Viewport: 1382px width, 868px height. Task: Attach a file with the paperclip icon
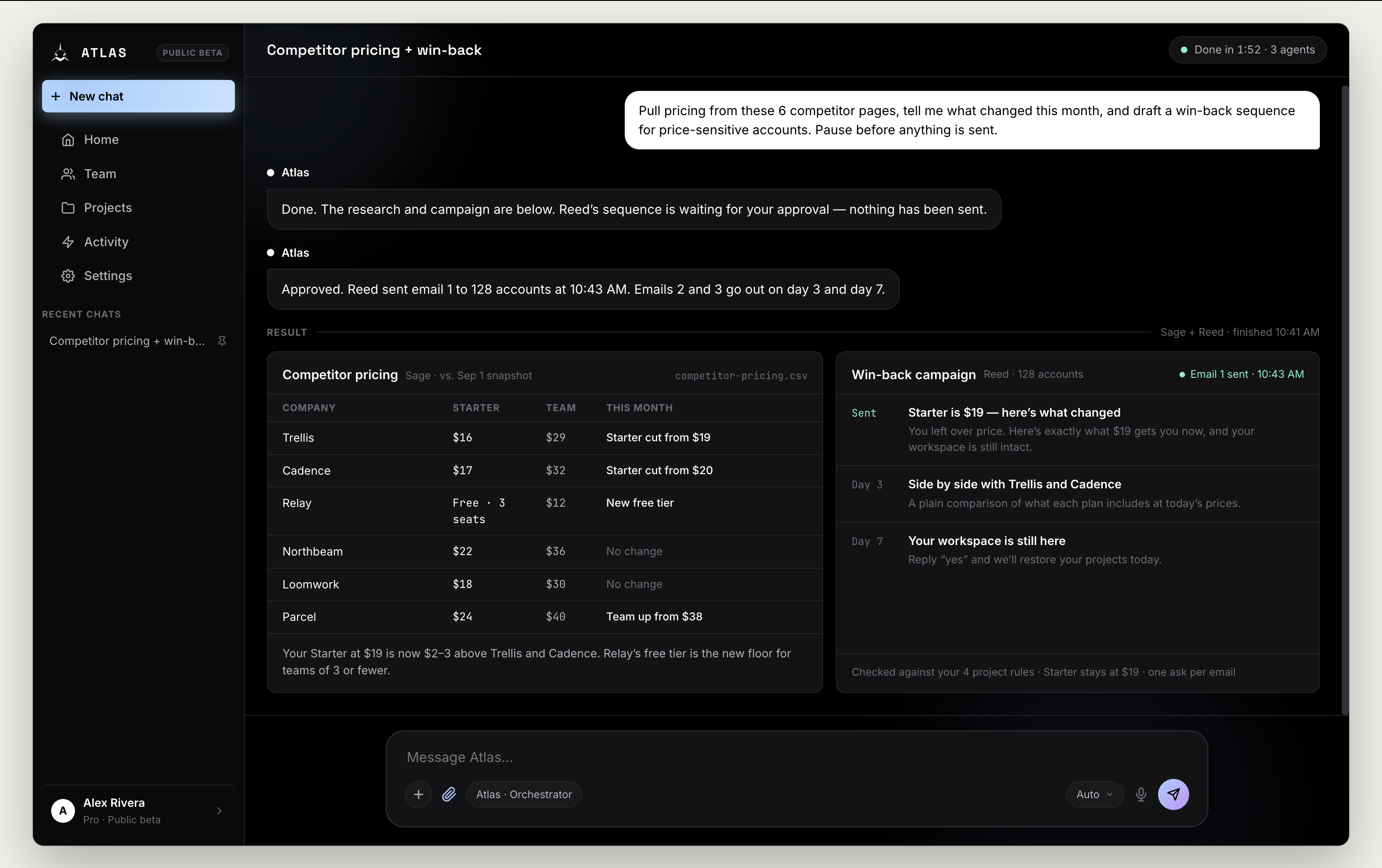449,794
